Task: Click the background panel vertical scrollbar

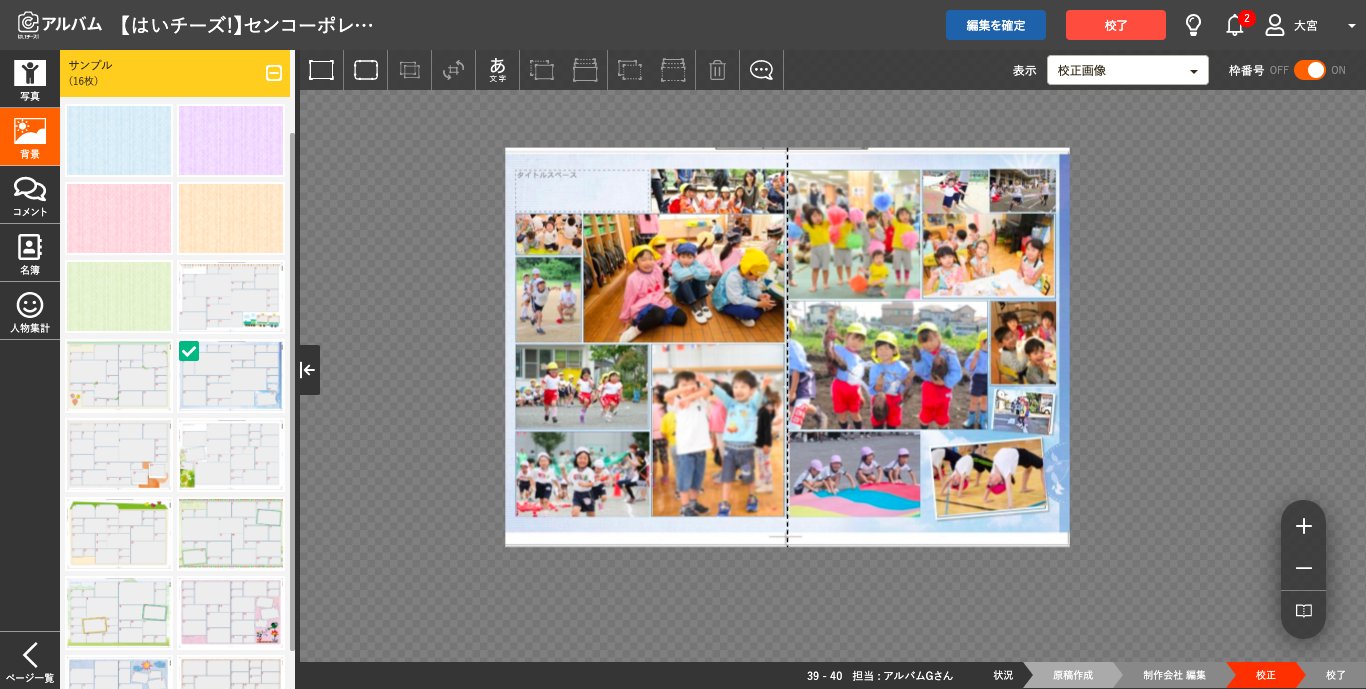Action: click(292, 390)
